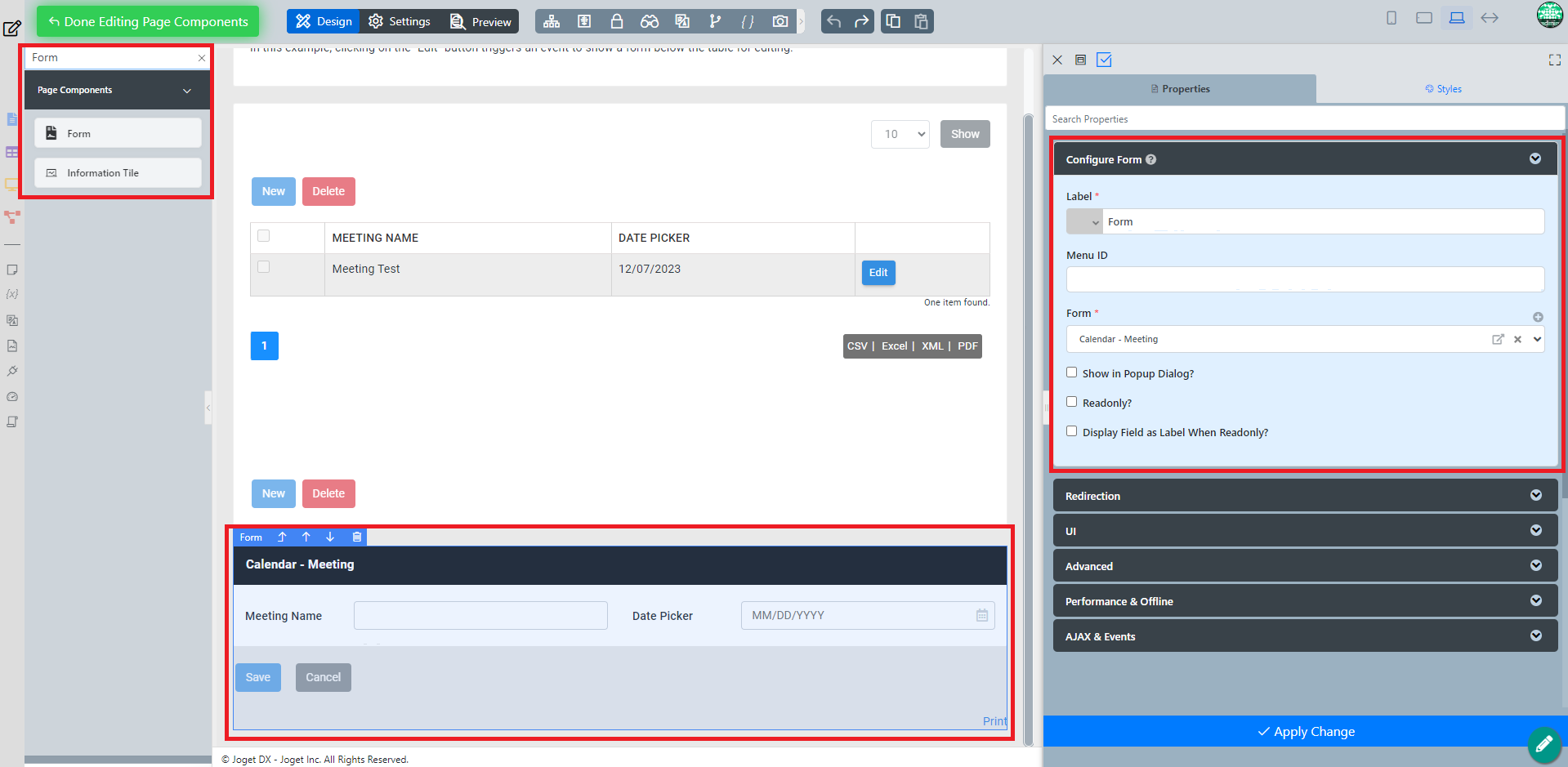Open the Label icon picker dropdown

[x=1084, y=221]
